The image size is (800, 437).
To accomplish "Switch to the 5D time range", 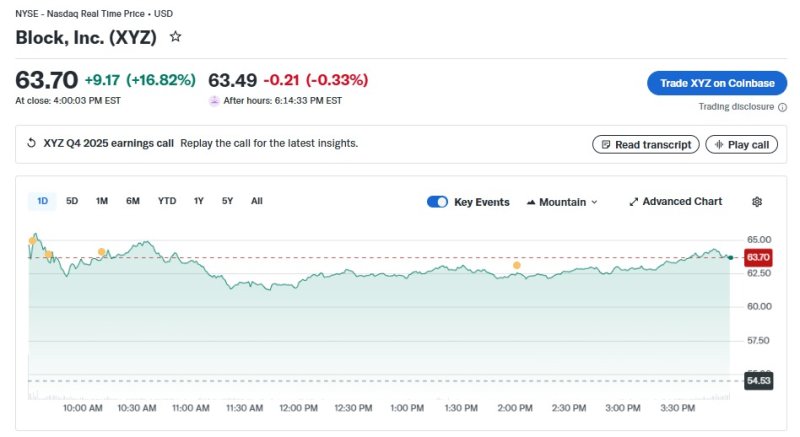I will coord(72,201).
